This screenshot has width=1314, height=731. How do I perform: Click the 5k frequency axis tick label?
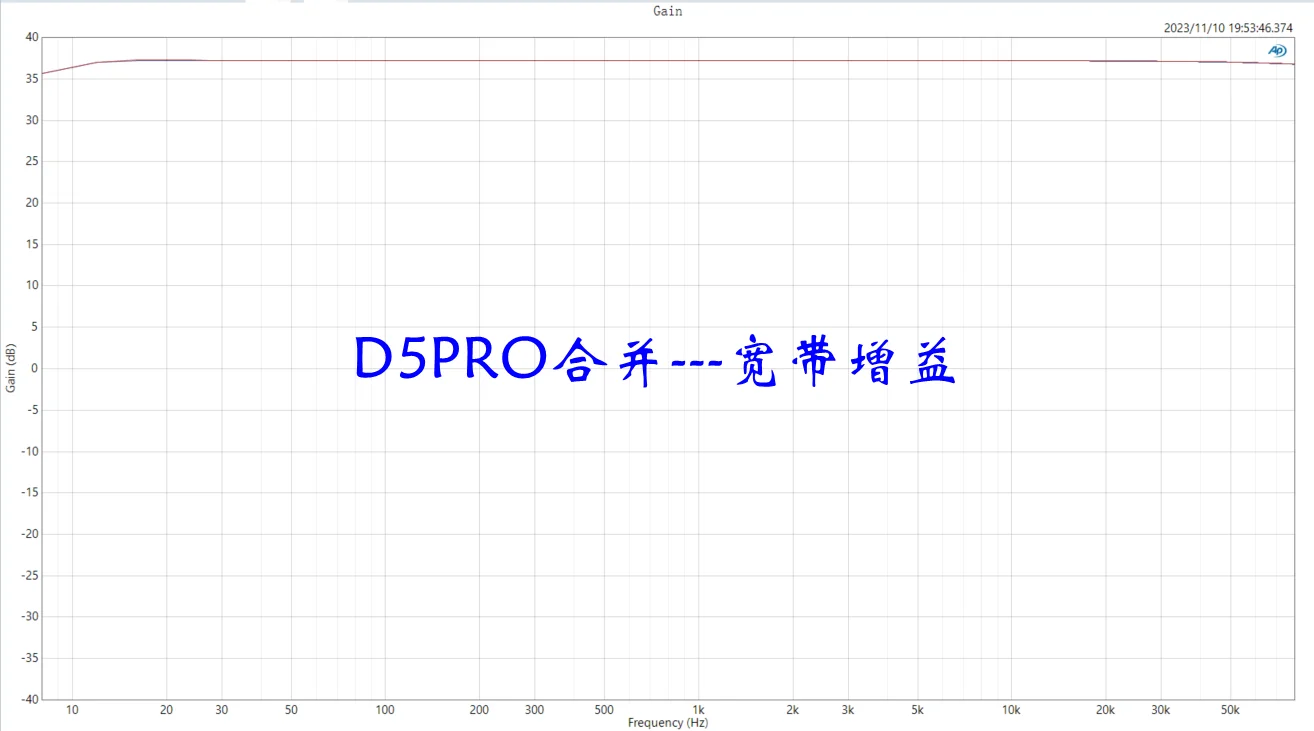[918, 710]
